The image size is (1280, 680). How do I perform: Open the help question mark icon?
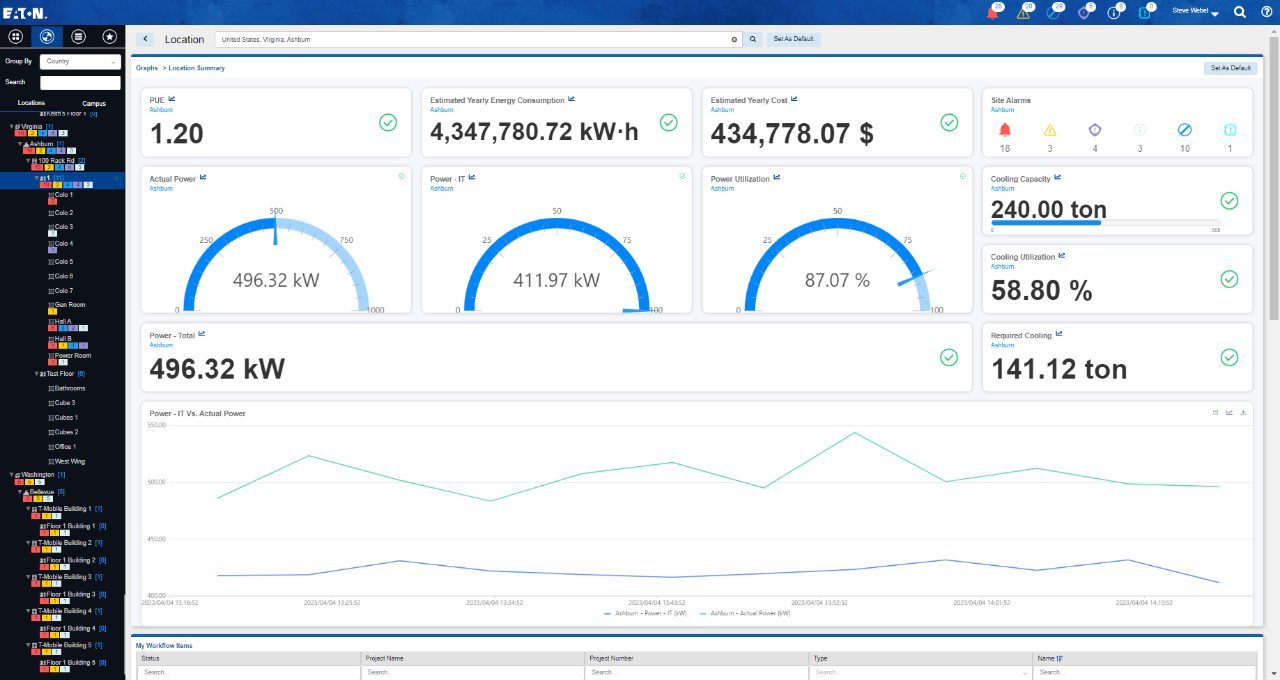(1266, 12)
